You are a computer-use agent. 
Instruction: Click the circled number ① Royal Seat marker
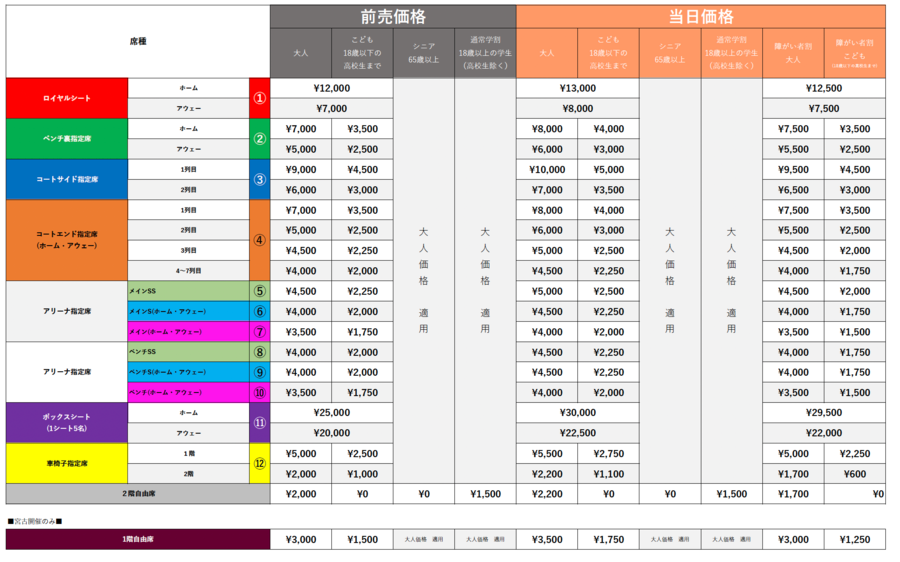tap(259, 98)
